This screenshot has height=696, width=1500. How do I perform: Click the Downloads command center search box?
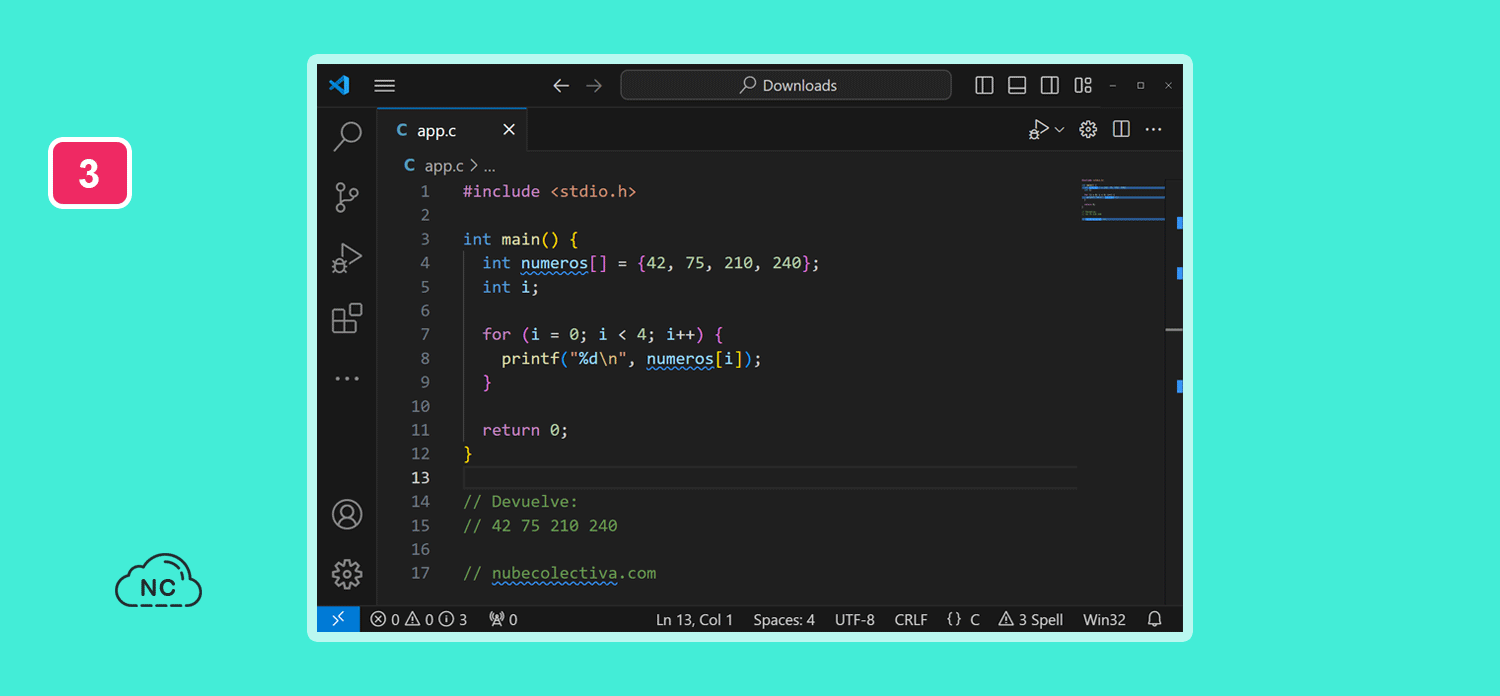[x=786, y=85]
